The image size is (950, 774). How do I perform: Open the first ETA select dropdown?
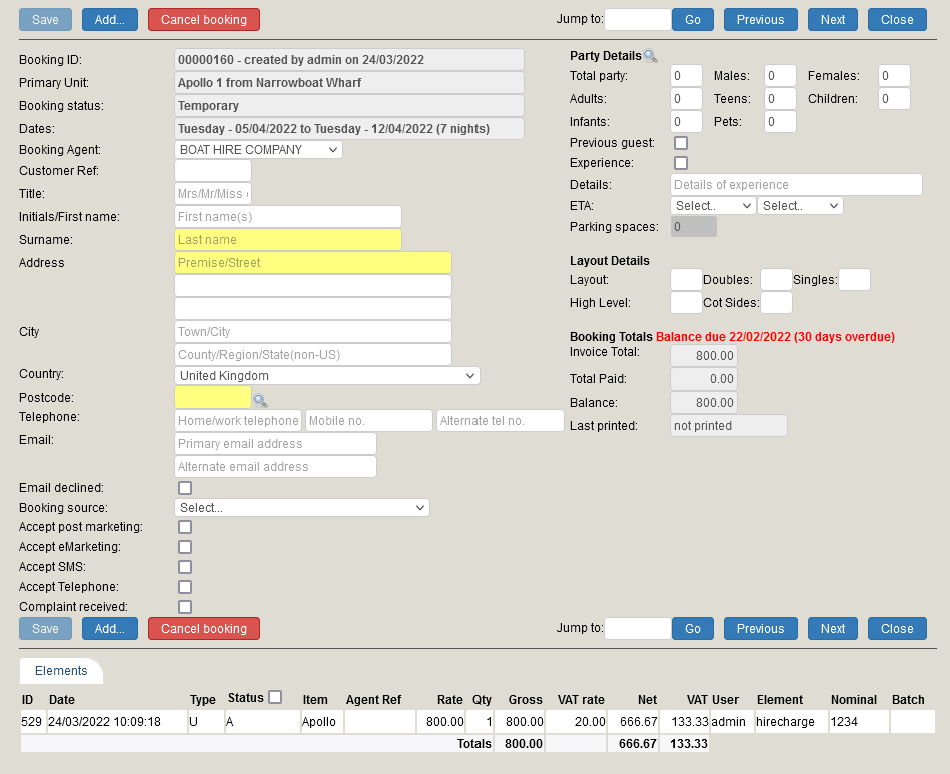(712, 206)
